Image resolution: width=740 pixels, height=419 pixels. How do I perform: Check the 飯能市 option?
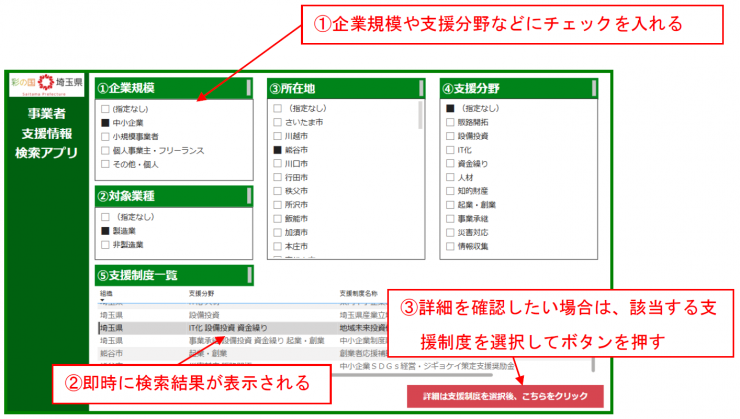pos(278,219)
